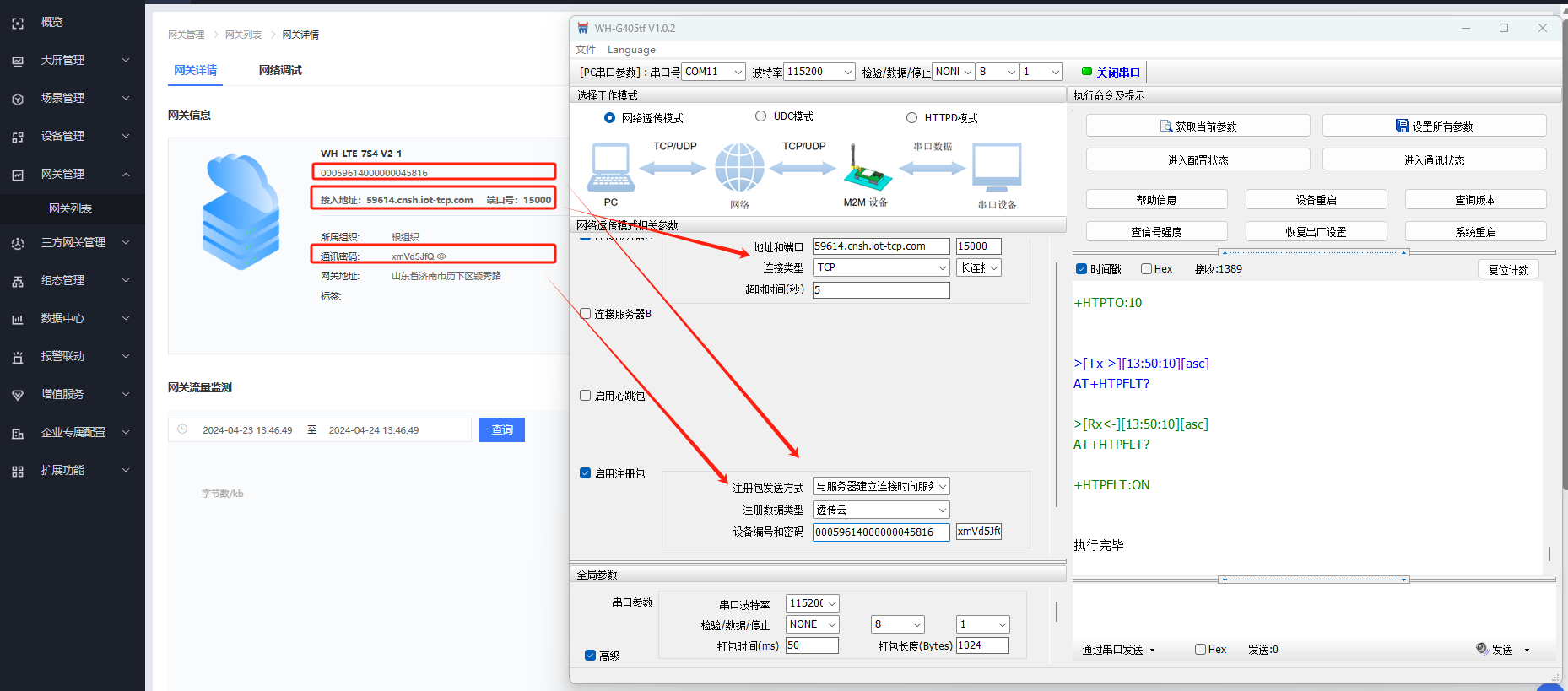Screen dimensions: 1568x691
Task: Open the COM11 serial port dropdown
Action: 713,73
